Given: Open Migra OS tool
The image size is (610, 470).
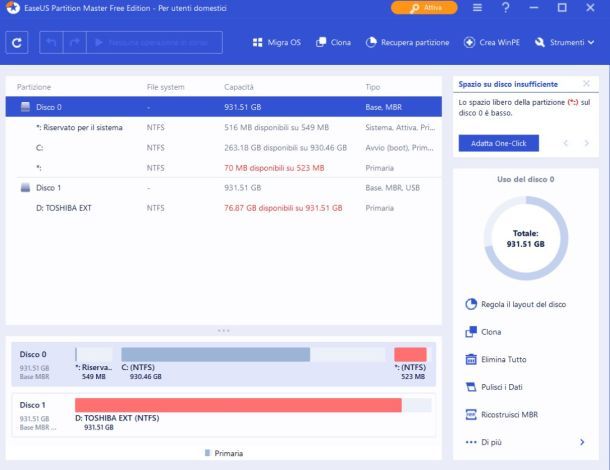Looking at the screenshot, I should [277, 42].
